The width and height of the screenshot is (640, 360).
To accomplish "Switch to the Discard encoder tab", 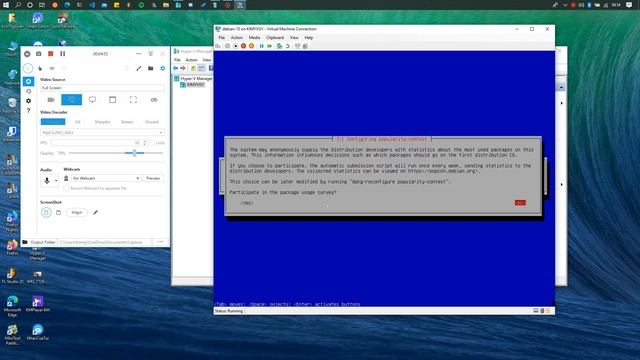I will click(152, 122).
